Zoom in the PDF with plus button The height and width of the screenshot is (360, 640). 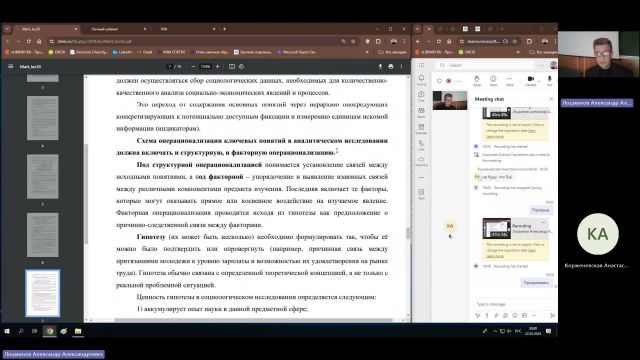[x=218, y=67]
